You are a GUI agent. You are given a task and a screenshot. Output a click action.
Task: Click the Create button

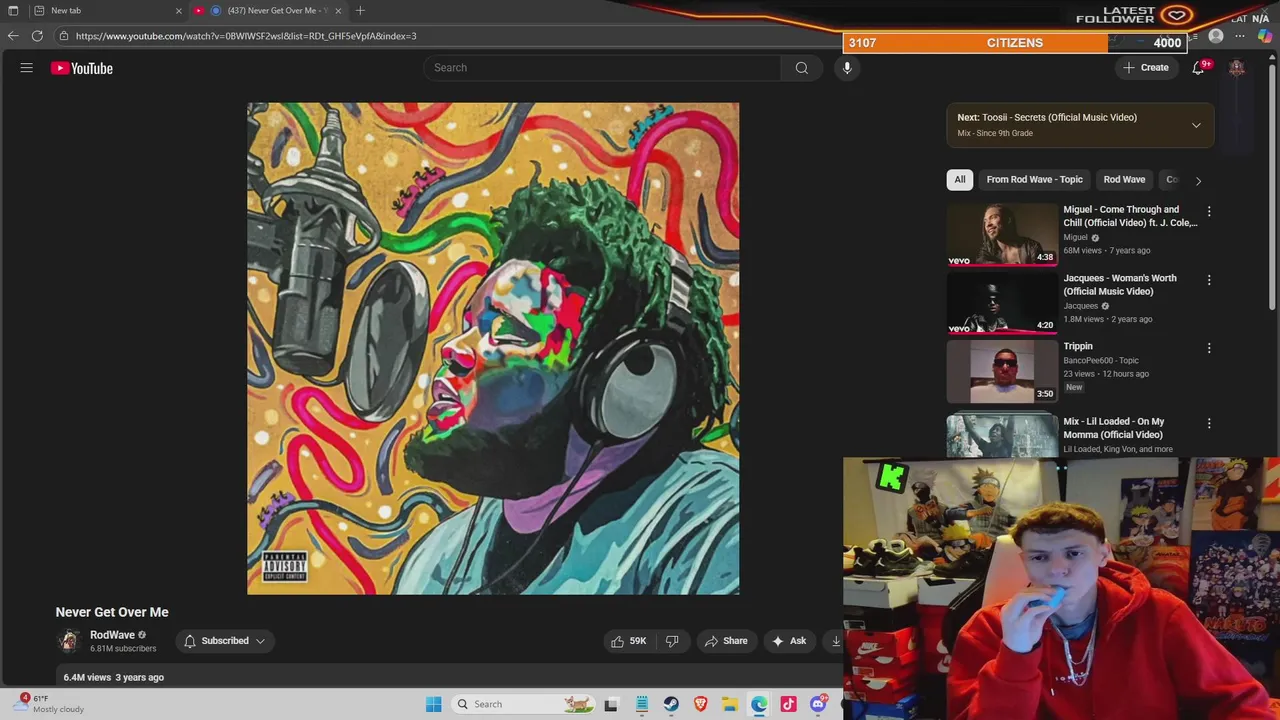coord(1146,68)
